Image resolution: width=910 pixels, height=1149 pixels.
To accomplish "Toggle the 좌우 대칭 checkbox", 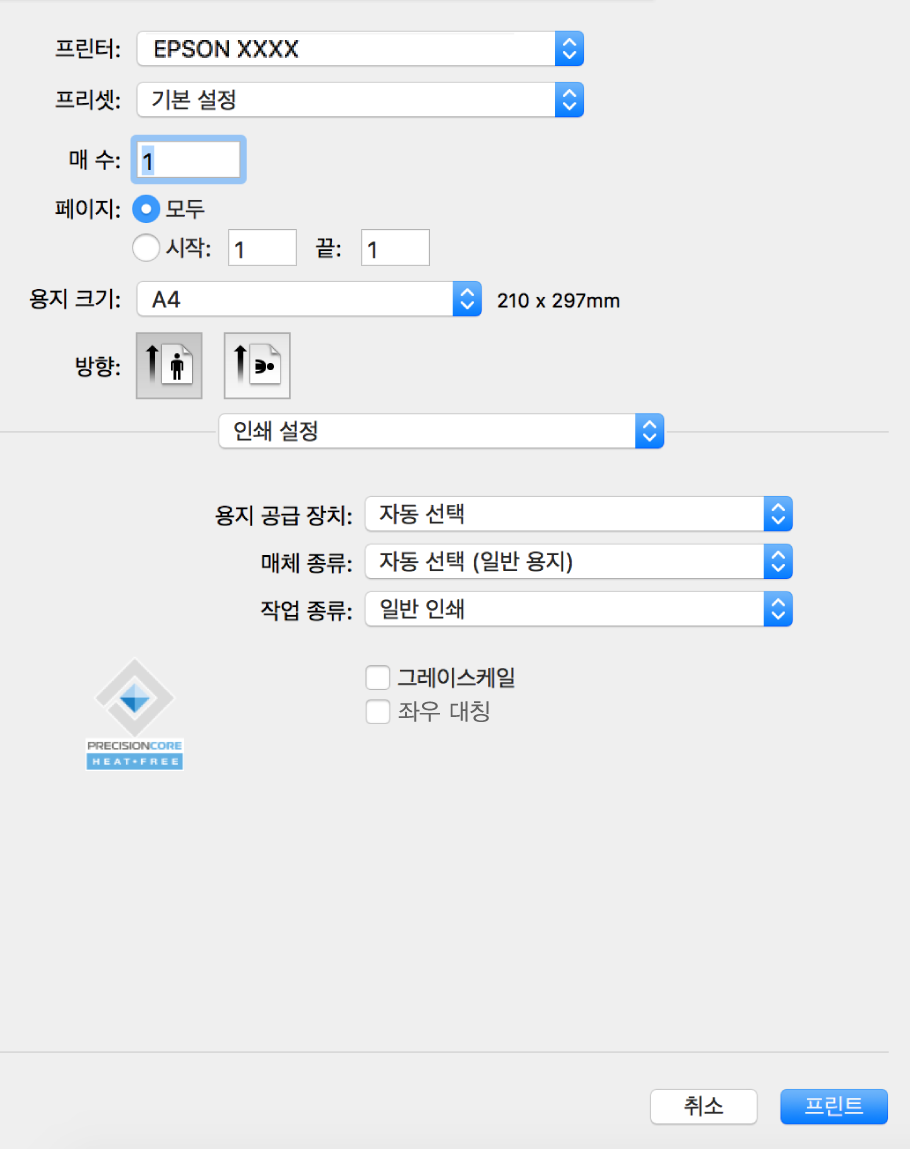I will click(378, 712).
